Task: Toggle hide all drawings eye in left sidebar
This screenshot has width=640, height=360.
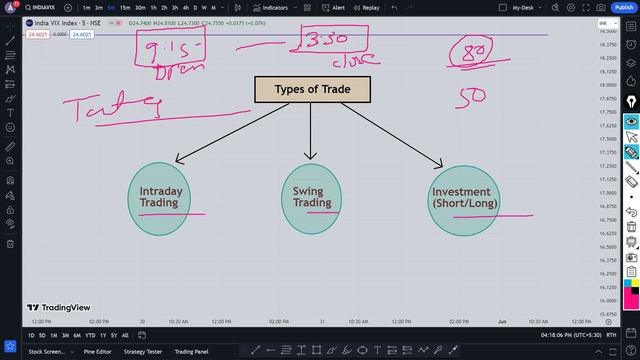Action: click(x=10, y=224)
